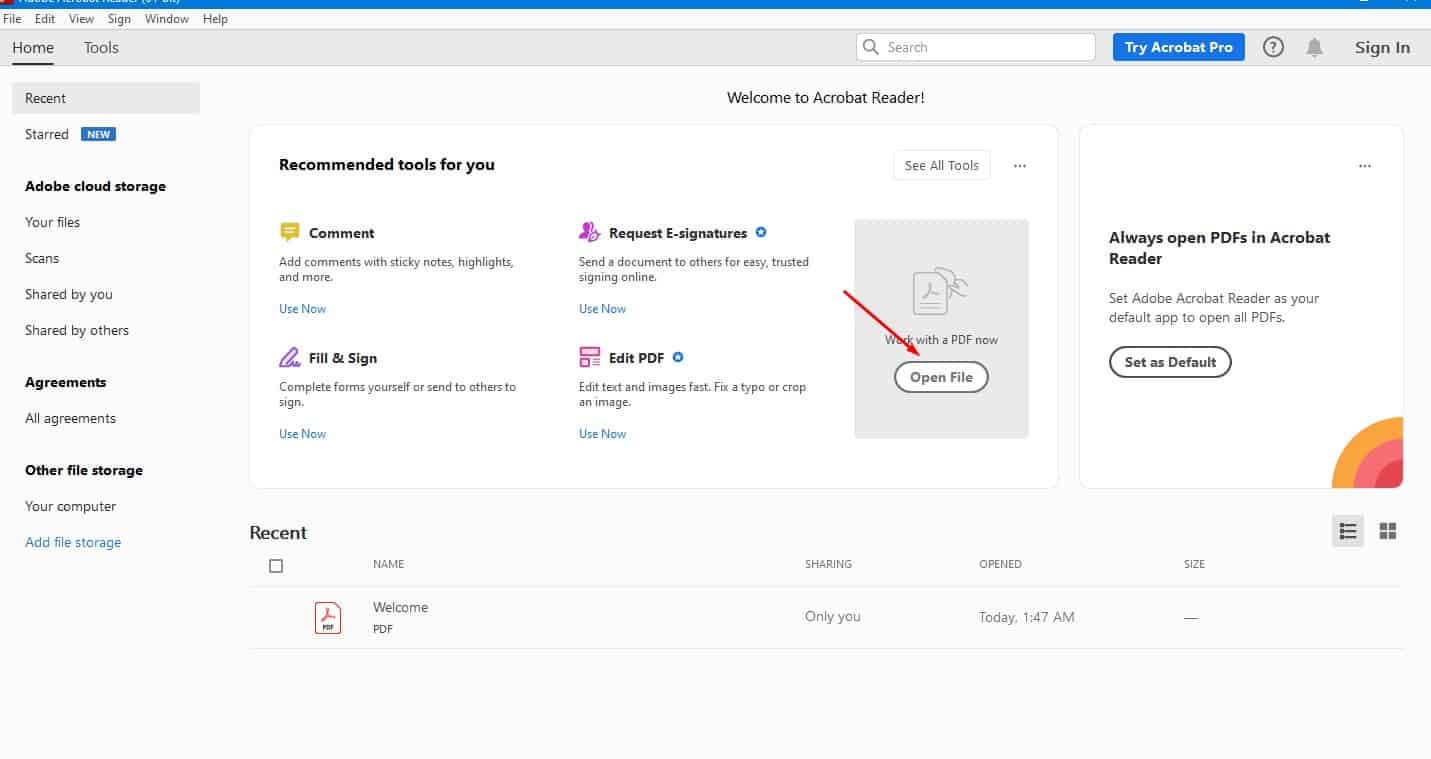Switch Recent files to list view

pyautogui.click(x=1348, y=531)
